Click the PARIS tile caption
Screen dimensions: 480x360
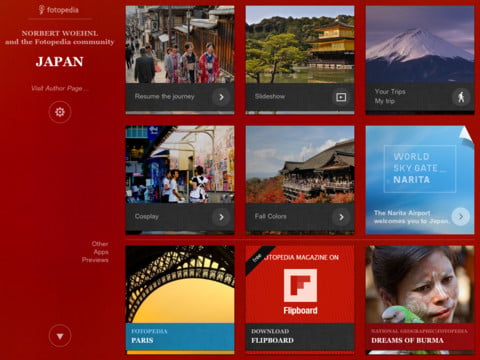coord(142,340)
